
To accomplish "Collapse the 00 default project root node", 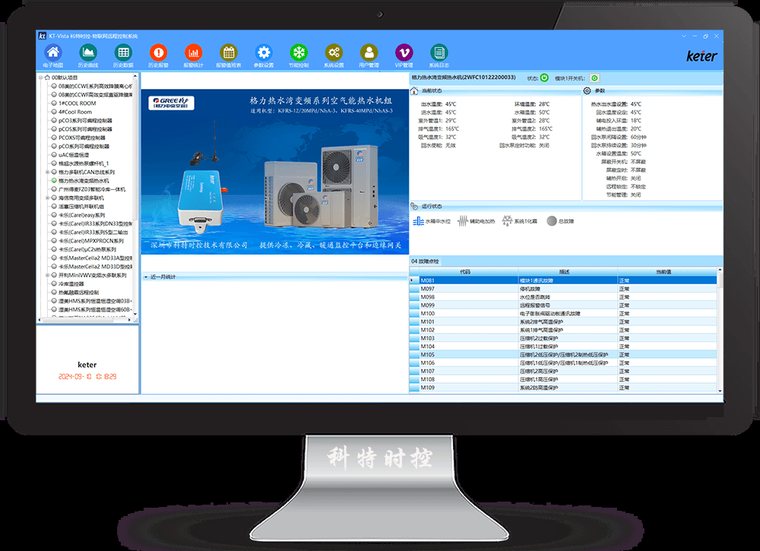I will point(41,78).
